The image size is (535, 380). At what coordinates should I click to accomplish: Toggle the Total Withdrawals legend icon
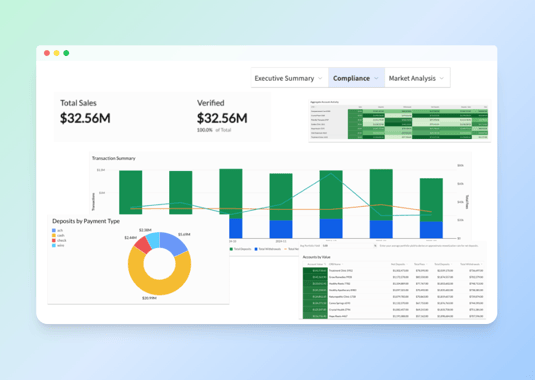click(x=256, y=249)
